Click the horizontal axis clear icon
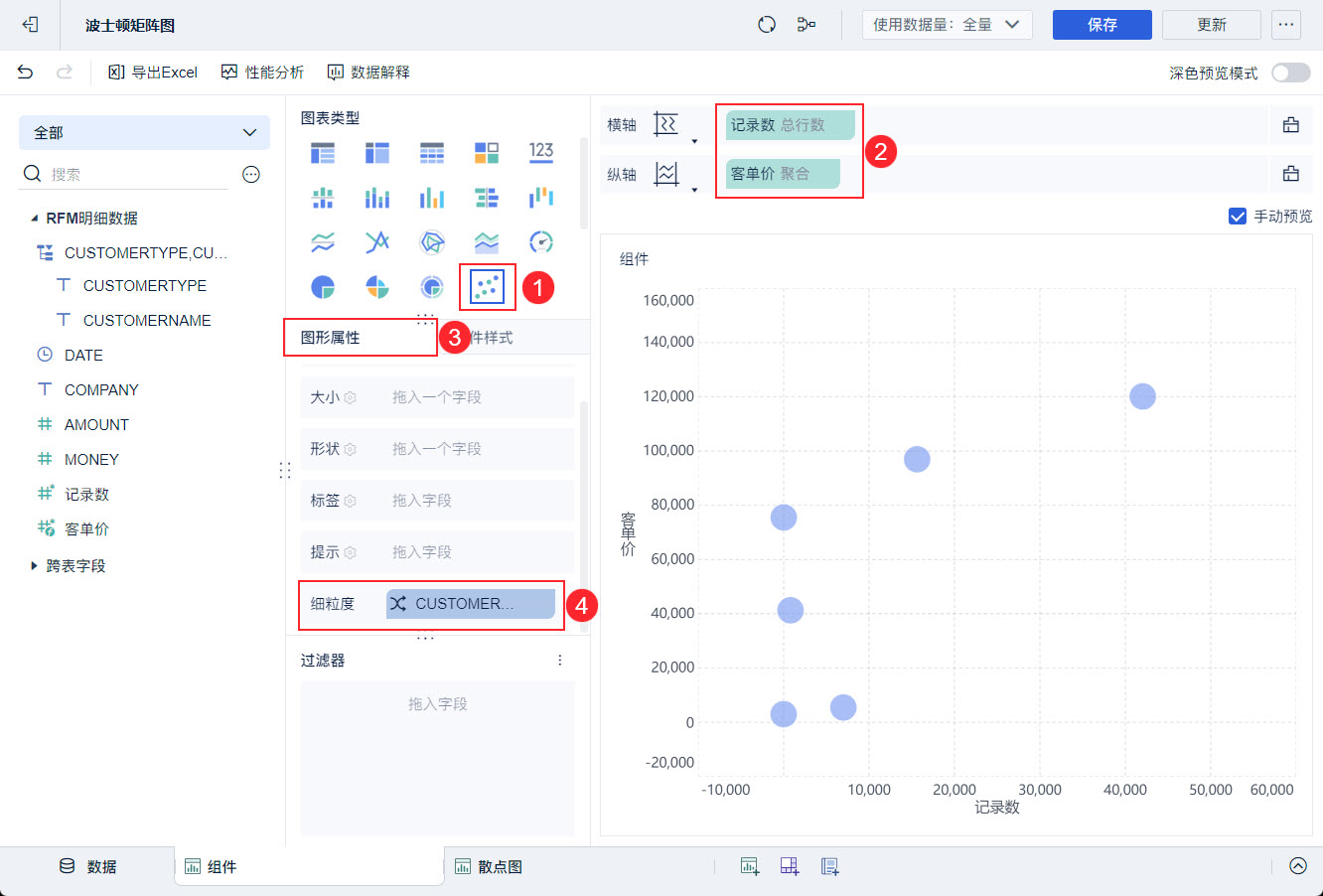This screenshot has width=1323, height=896. (1291, 125)
